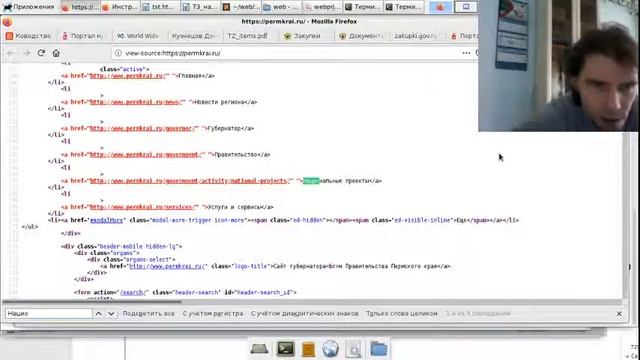Open the first Портал bookmark

pos(83,36)
